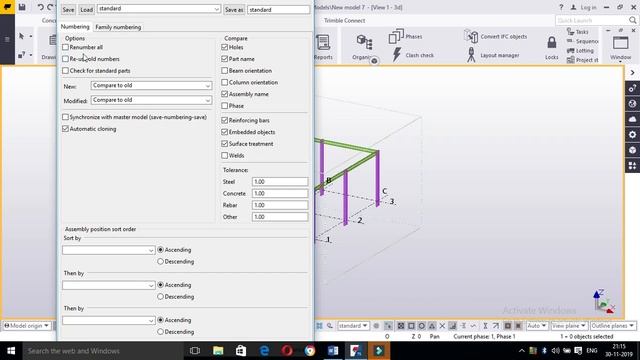Click the selection arrow tool at left
Screen dimensions: 640x360
[x=22, y=36]
